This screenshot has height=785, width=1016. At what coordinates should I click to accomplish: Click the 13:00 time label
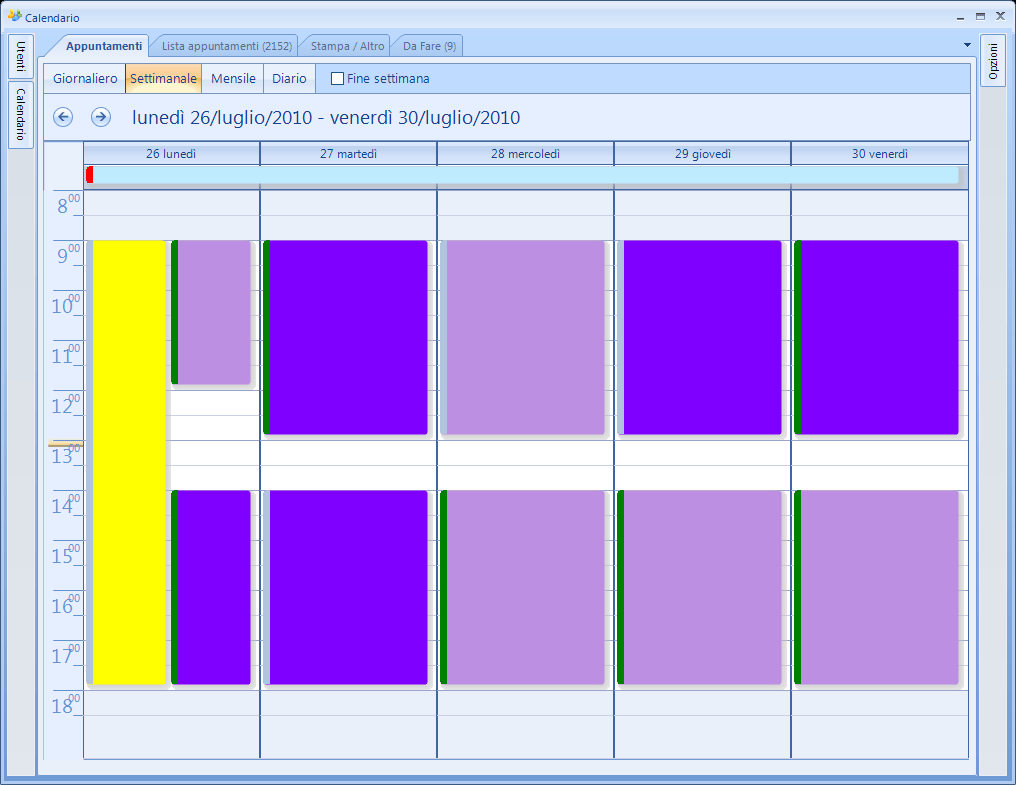(66, 454)
